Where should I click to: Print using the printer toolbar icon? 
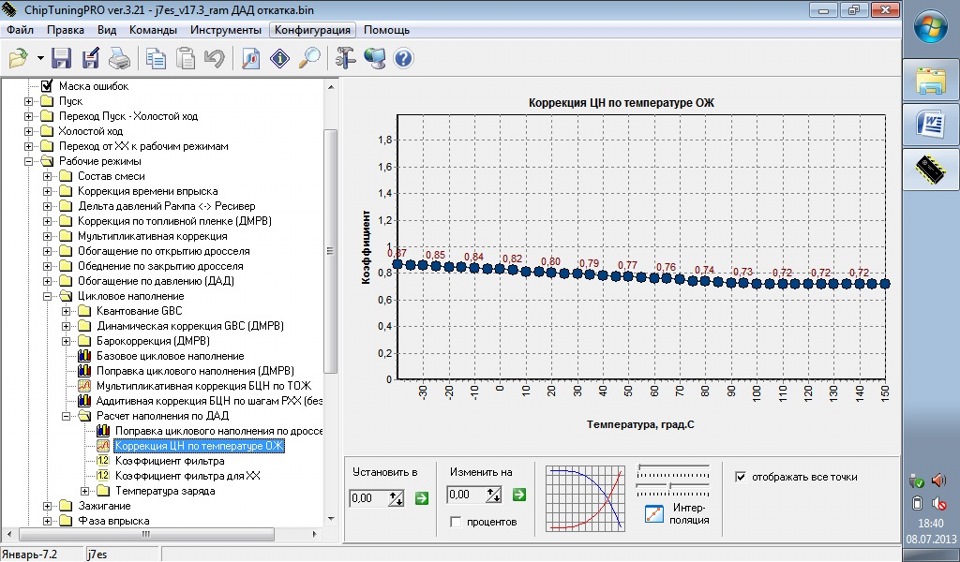point(120,59)
